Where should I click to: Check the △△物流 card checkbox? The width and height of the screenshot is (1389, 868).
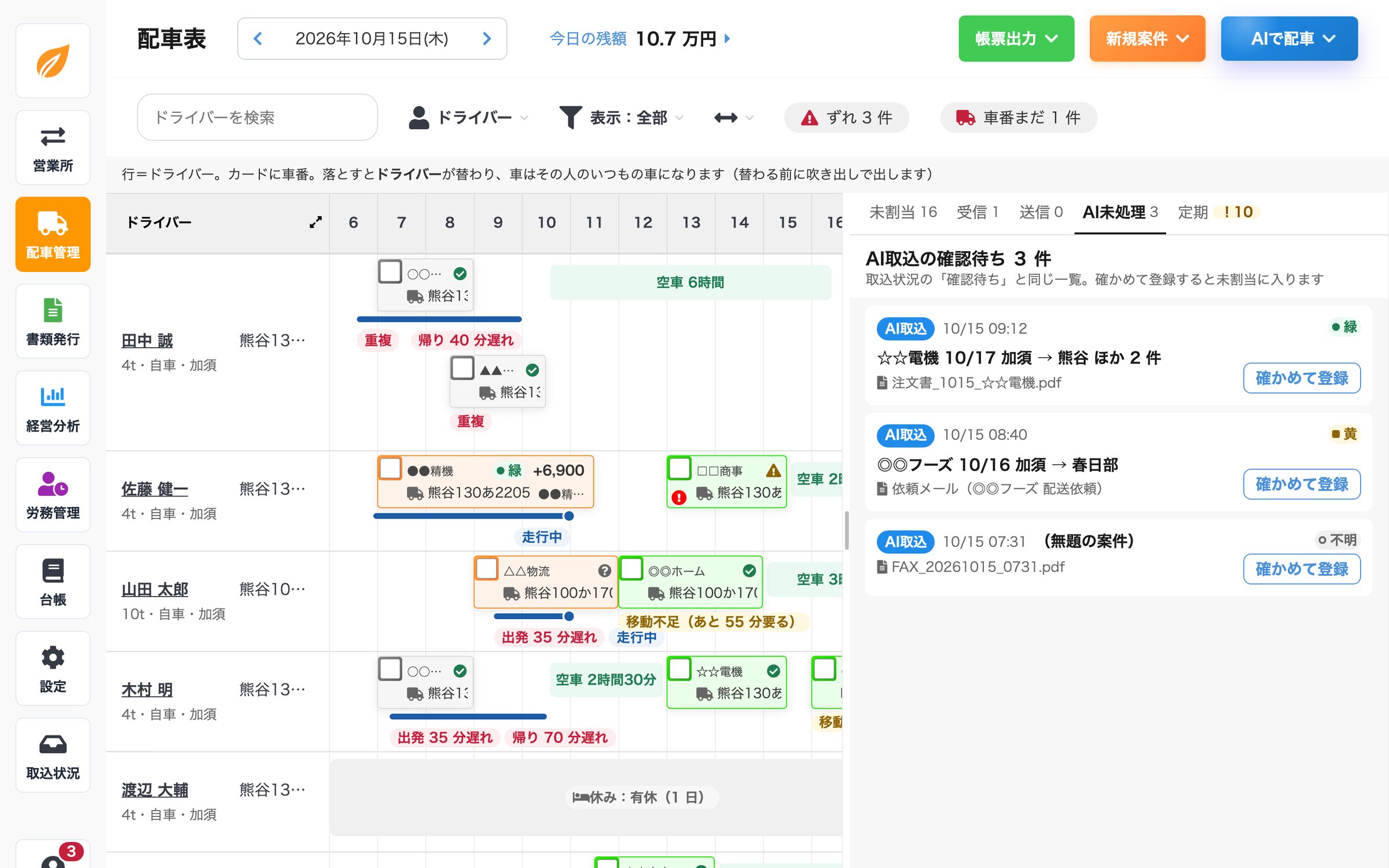click(x=487, y=569)
